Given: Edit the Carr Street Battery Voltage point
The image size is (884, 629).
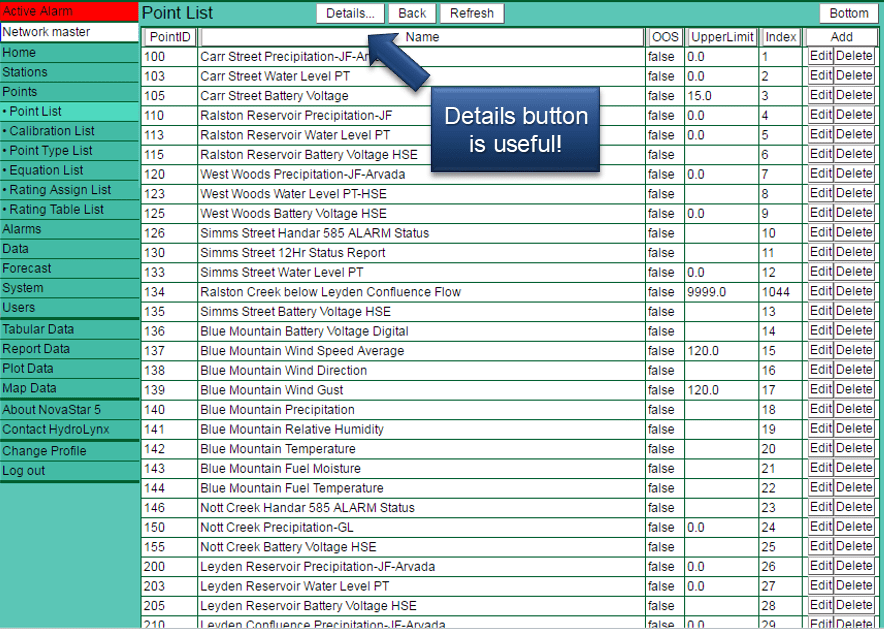Looking at the screenshot, I should [x=820, y=95].
